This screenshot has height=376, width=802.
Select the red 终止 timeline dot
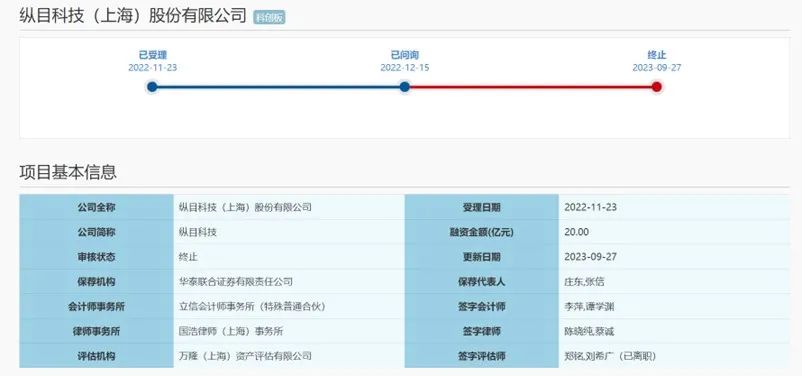pyautogui.click(x=657, y=87)
